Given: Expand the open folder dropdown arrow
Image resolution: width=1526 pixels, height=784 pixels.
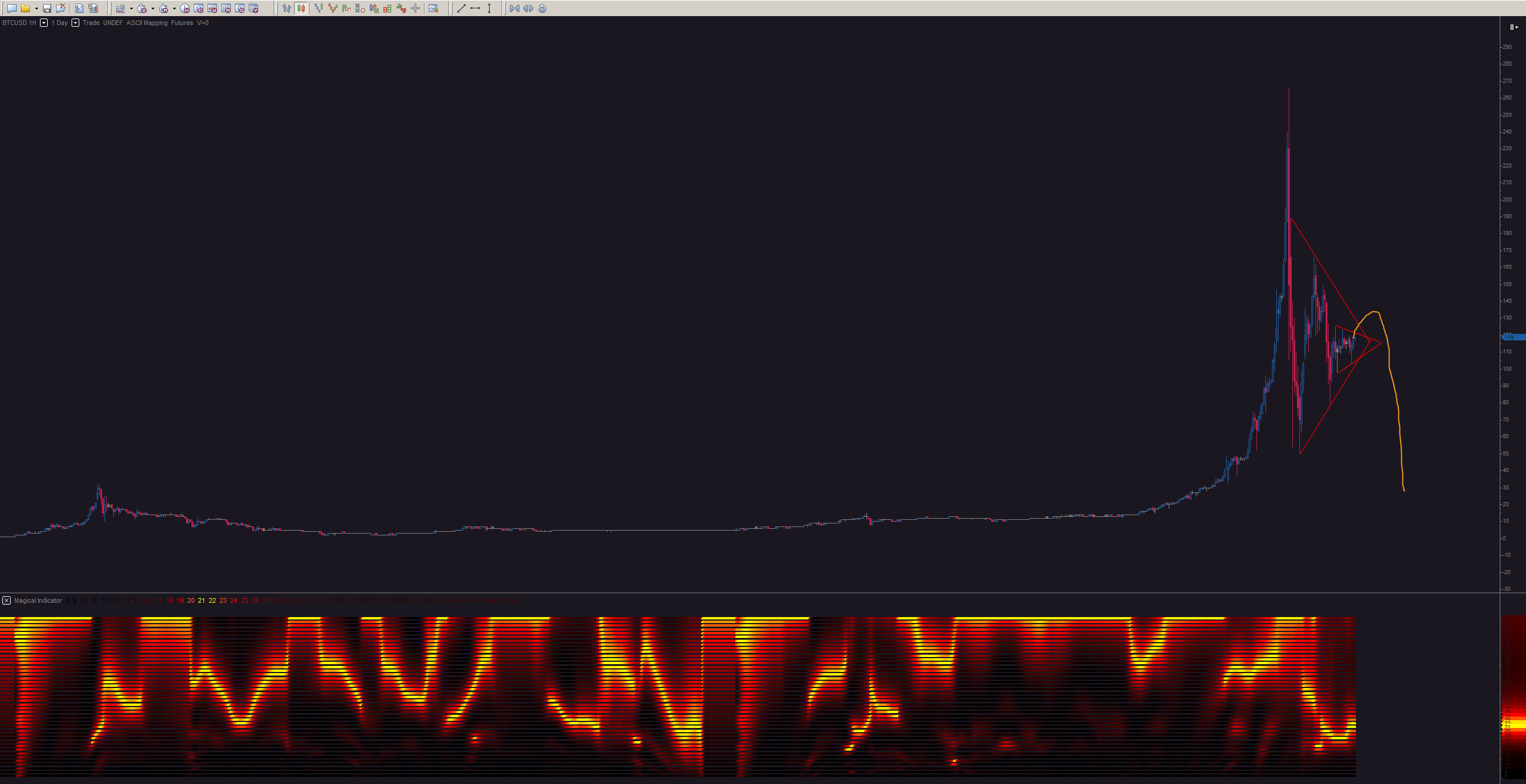Looking at the screenshot, I should (x=36, y=8).
